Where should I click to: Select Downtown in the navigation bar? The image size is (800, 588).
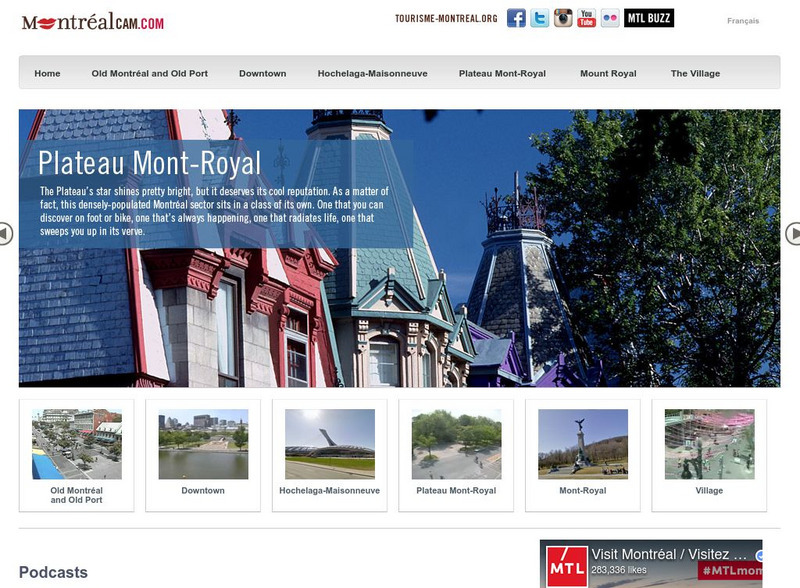coord(262,73)
